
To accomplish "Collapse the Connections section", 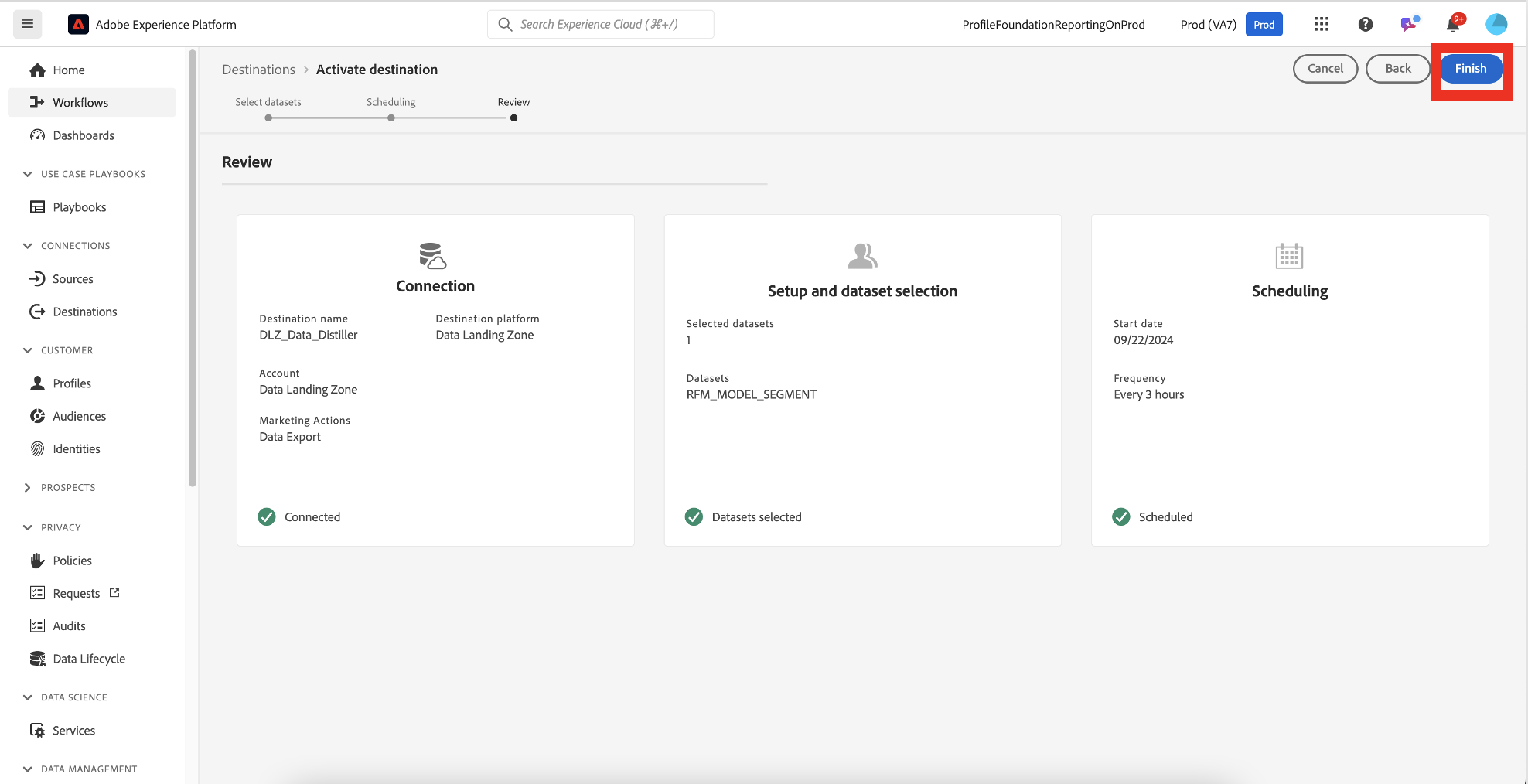I will (28, 246).
